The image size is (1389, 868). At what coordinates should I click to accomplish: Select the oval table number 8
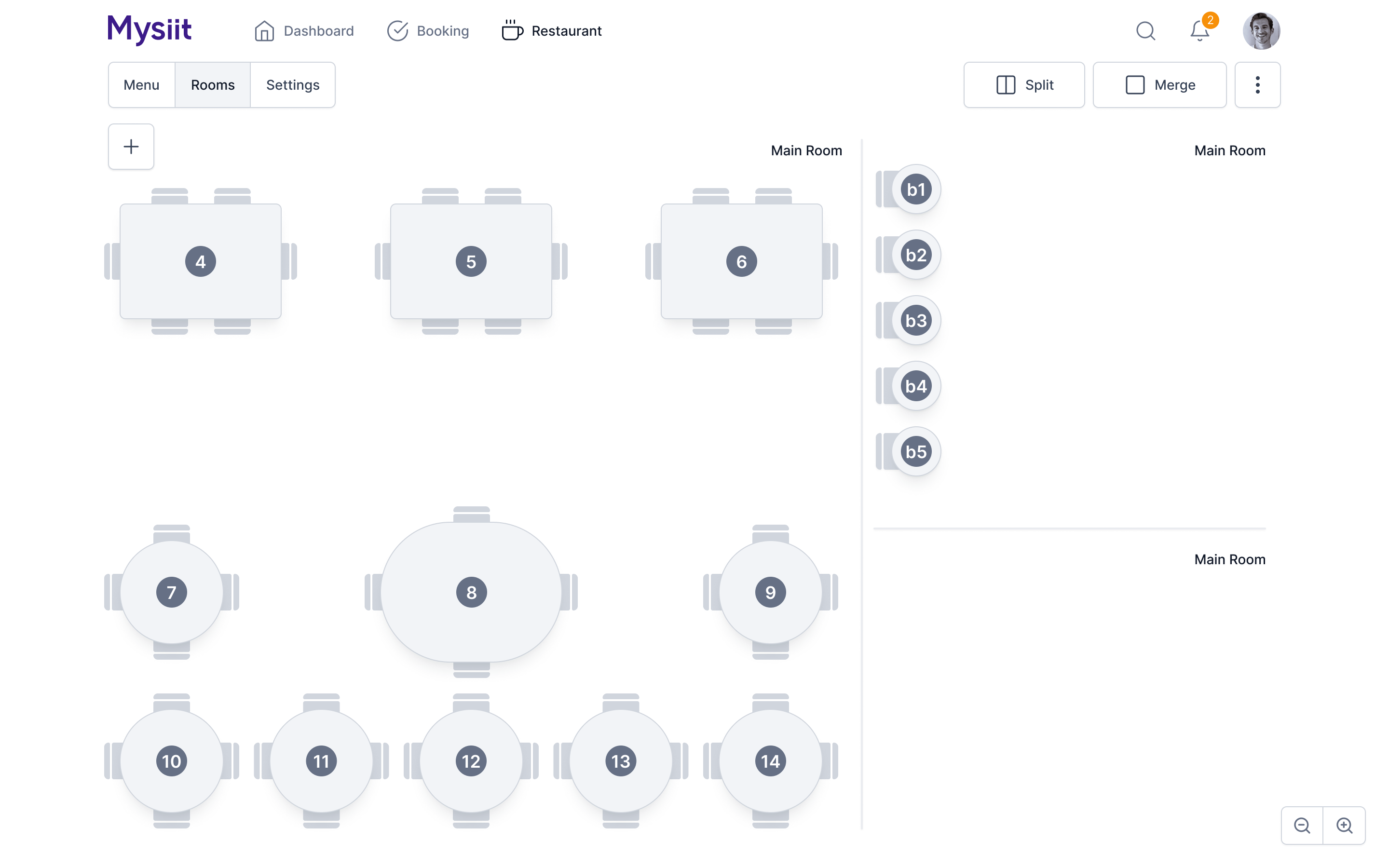(471, 592)
